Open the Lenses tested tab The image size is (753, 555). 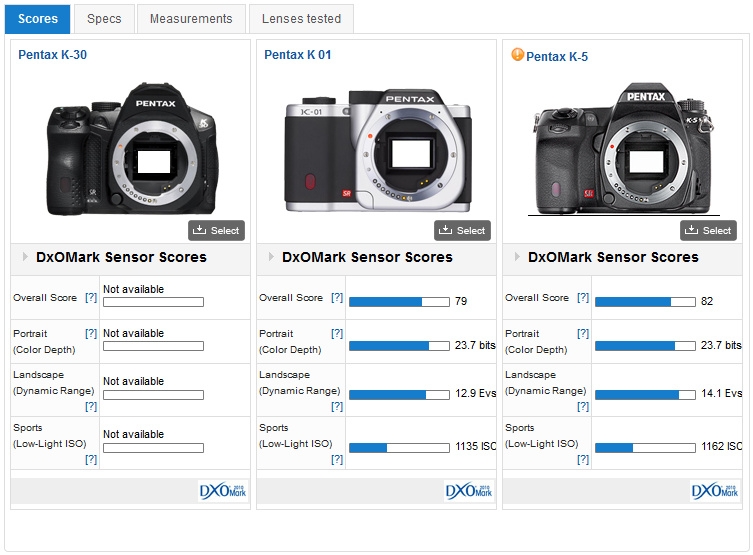point(301,19)
